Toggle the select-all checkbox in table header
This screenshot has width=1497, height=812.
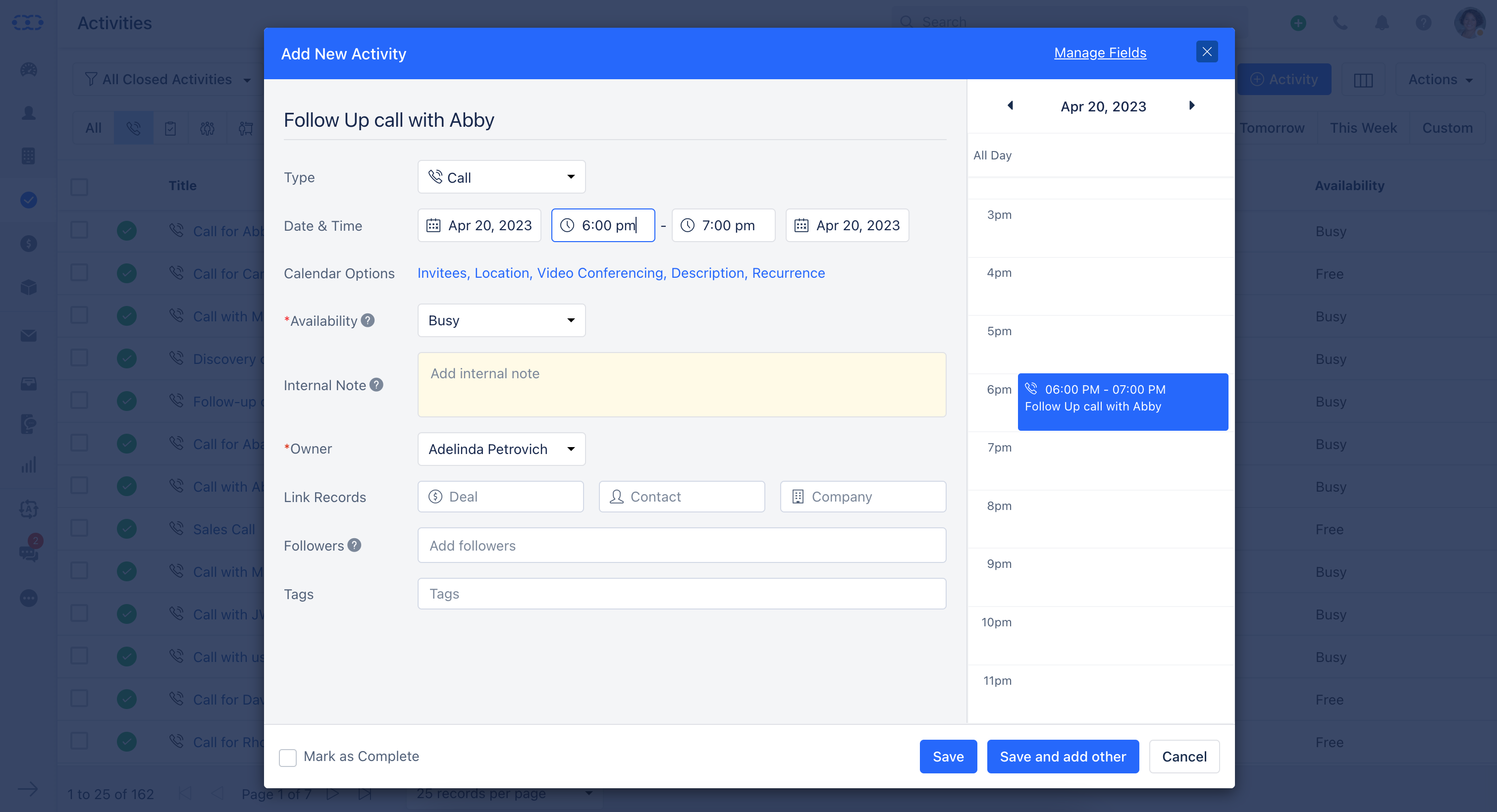79,187
